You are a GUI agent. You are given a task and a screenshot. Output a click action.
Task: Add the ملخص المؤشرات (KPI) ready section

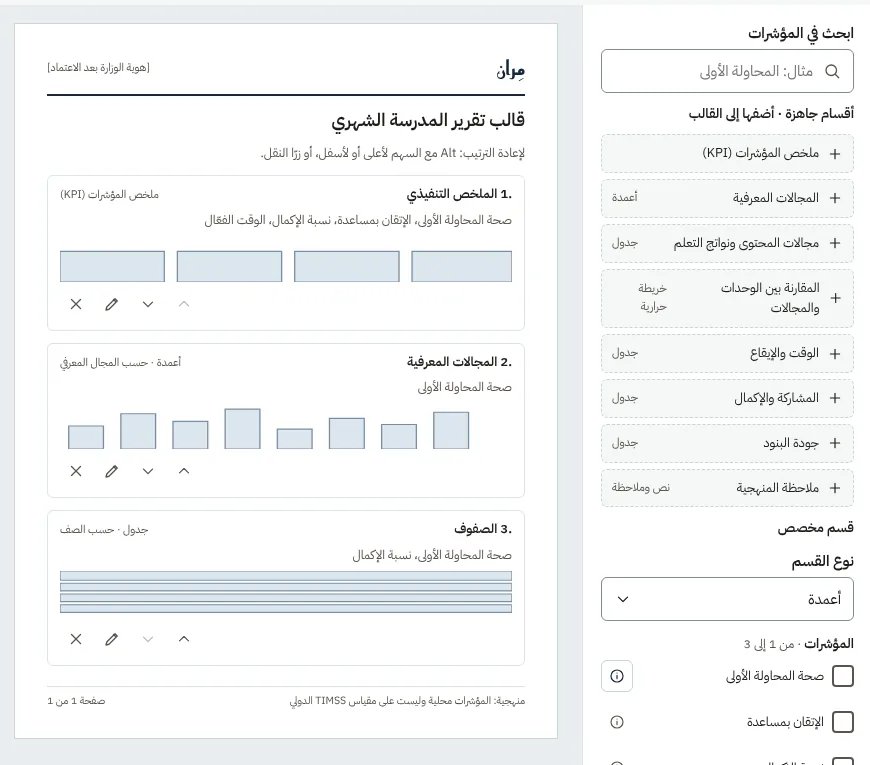(727, 154)
